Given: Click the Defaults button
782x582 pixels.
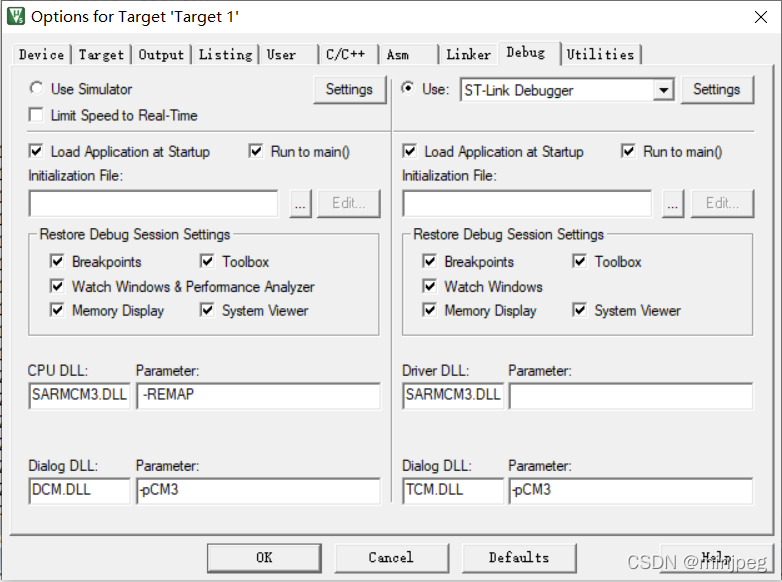Looking at the screenshot, I should pyautogui.click(x=519, y=558).
